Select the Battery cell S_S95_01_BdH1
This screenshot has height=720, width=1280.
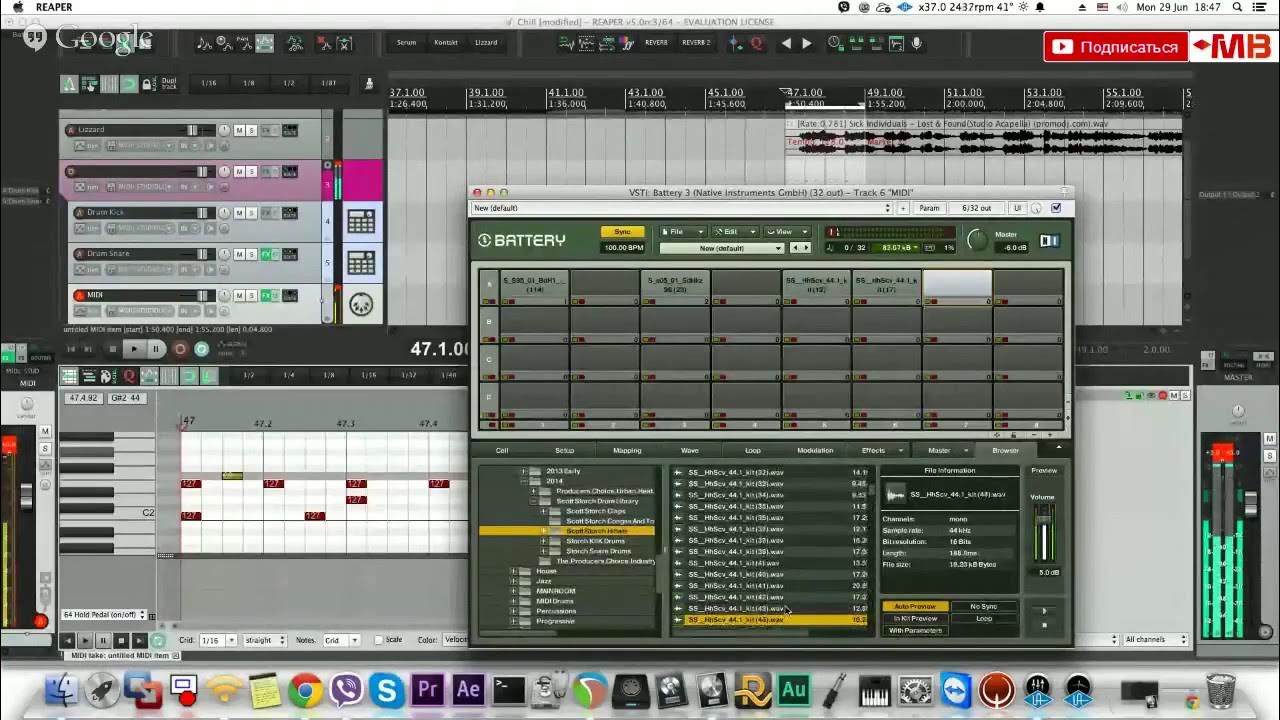[534, 287]
